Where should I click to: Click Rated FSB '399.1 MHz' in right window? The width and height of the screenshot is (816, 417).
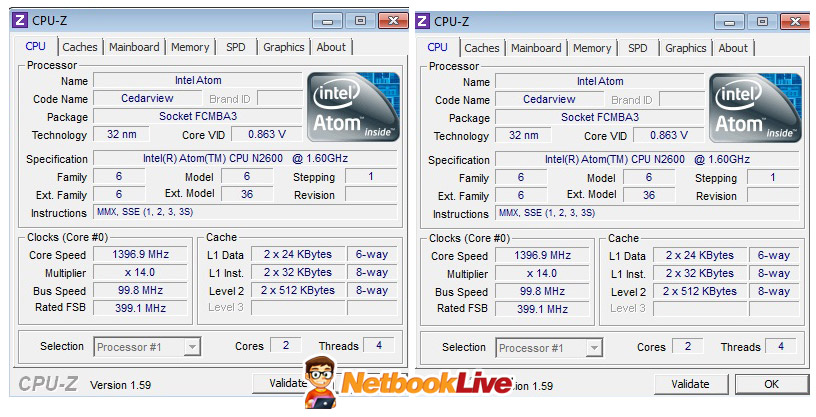pos(542,309)
